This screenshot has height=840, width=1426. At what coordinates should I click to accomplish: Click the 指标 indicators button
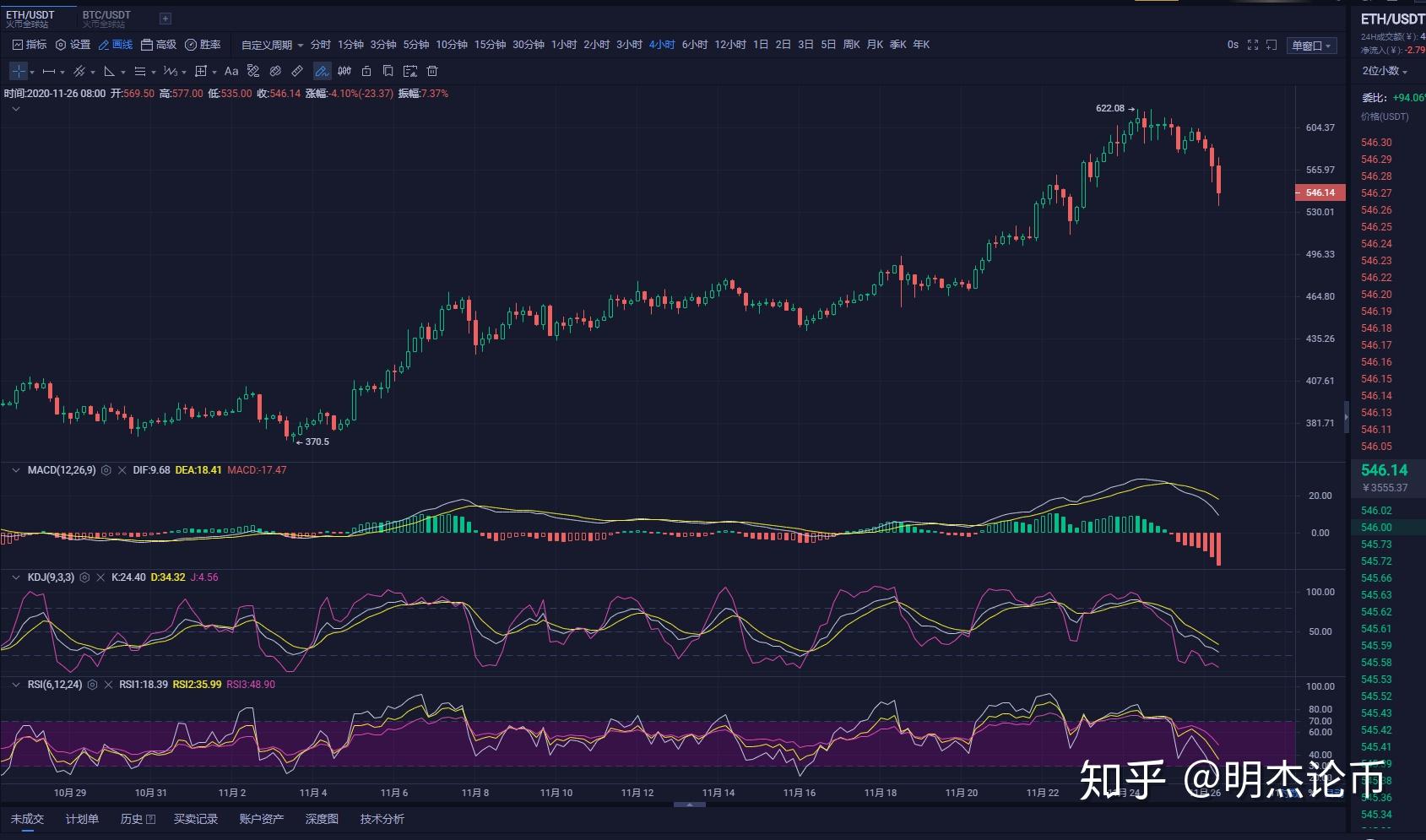pyautogui.click(x=30, y=45)
